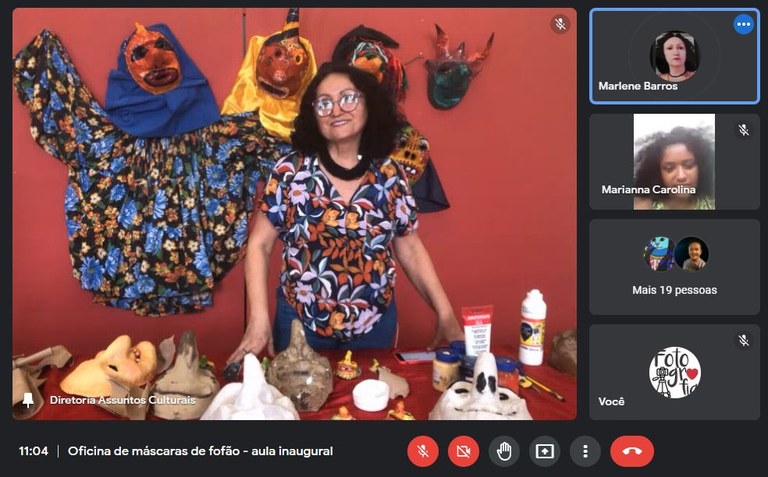This screenshot has width=768, height=477.
Task: Click the pin icon beside Diretoria Assuntos Culturais
Action: click(x=28, y=400)
